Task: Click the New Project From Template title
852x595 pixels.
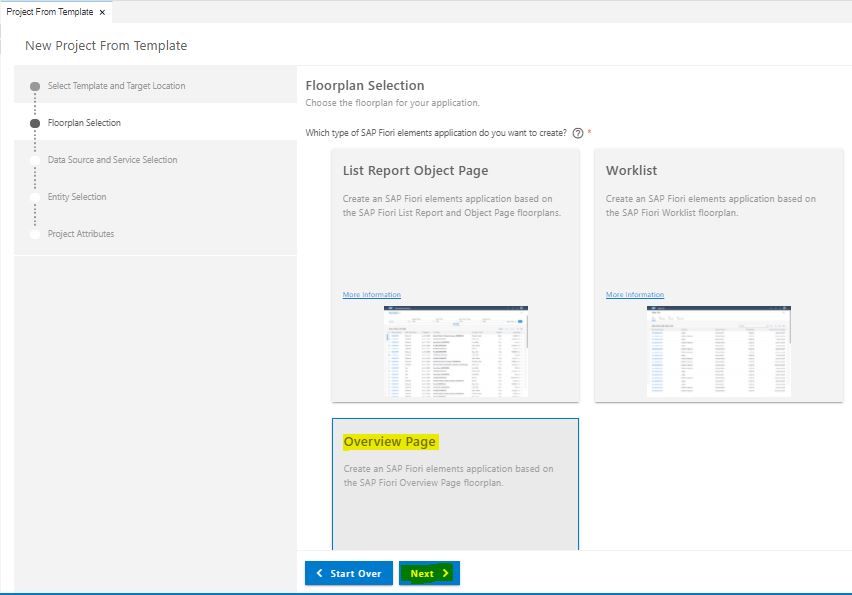Action: [x=106, y=46]
